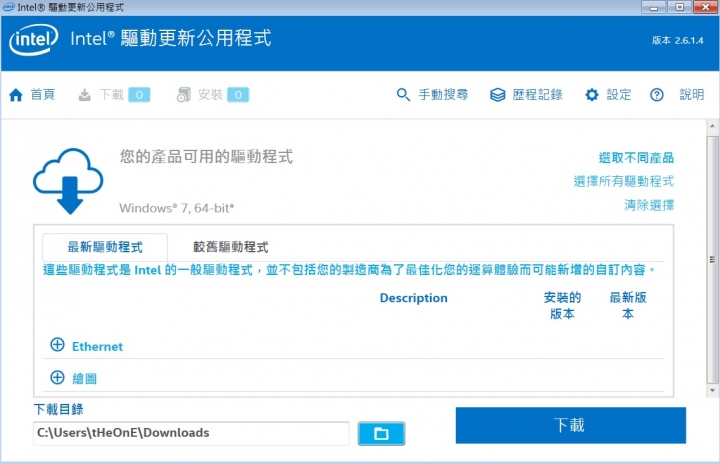Switch to 較舊驅動程式 tab
Viewport: 720px width, 464px height.
coord(231,247)
